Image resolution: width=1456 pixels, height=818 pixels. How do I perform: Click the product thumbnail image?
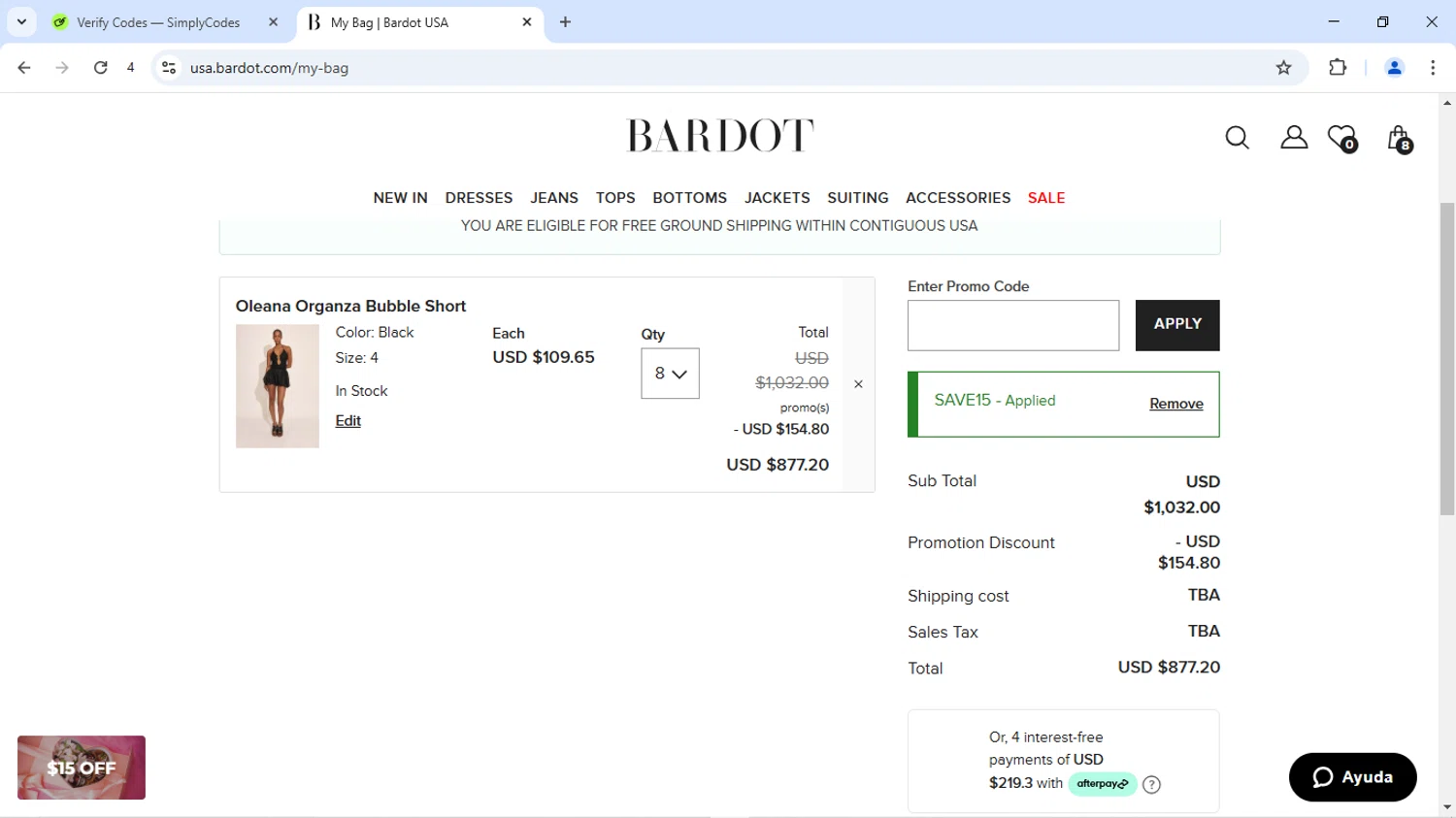[x=277, y=386]
